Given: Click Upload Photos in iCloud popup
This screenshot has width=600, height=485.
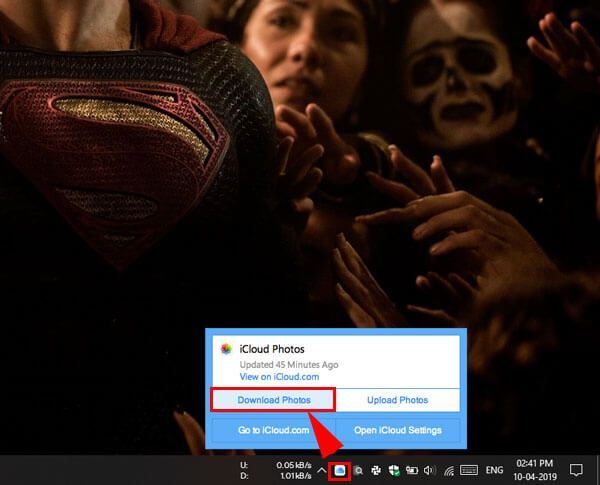Looking at the screenshot, I should (398, 400).
